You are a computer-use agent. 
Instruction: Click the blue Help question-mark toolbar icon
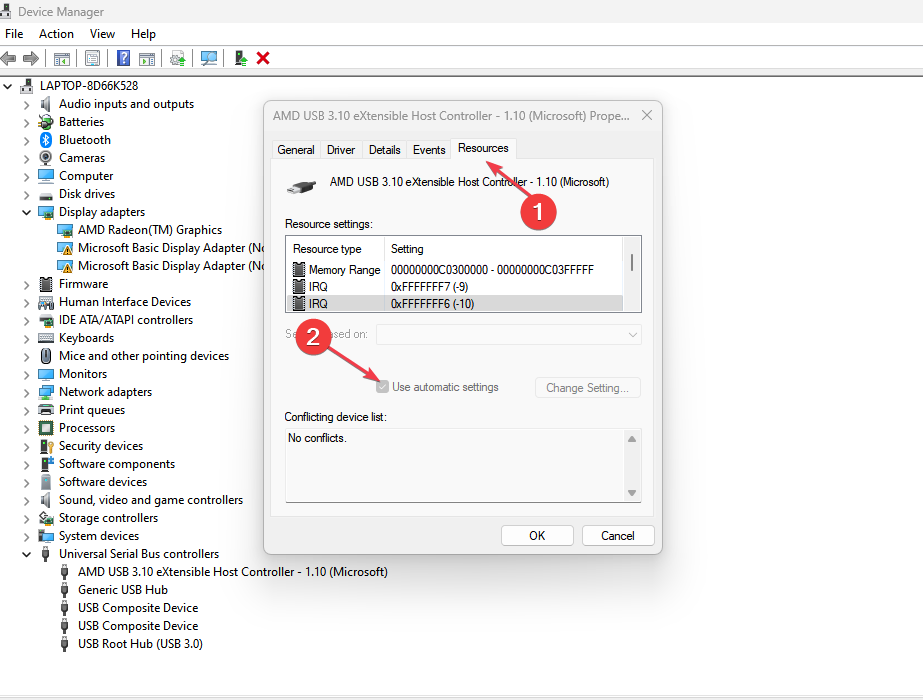(x=124, y=58)
